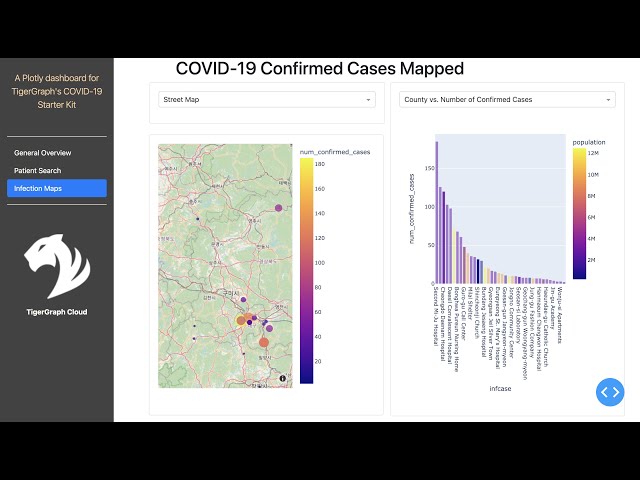The width and height of the screenshot is (640, 480).
Task: Click the TigerGraph tiger logo
Action: (x=57, y=266)
